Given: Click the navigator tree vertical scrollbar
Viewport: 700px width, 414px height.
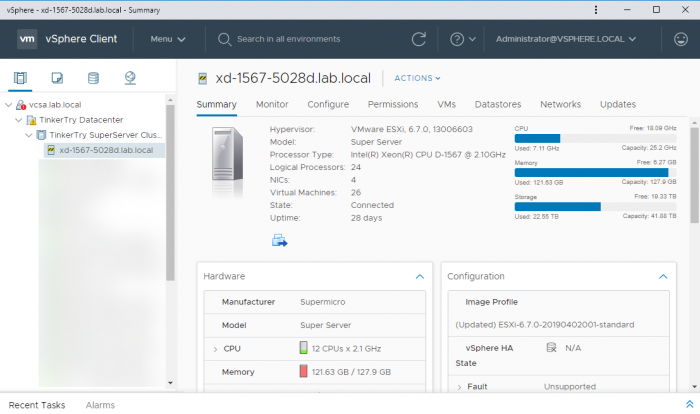Looking at the screenshot, I should (170, 192).
